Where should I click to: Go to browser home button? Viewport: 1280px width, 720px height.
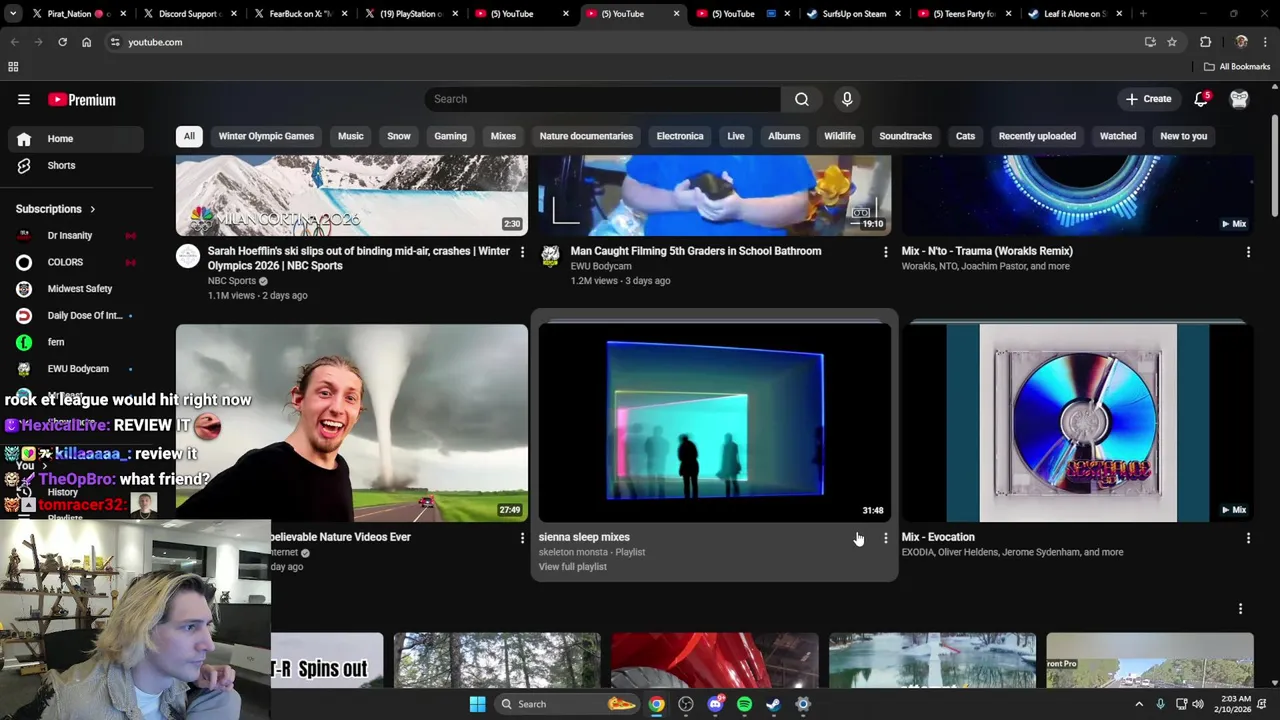[87, 42]
